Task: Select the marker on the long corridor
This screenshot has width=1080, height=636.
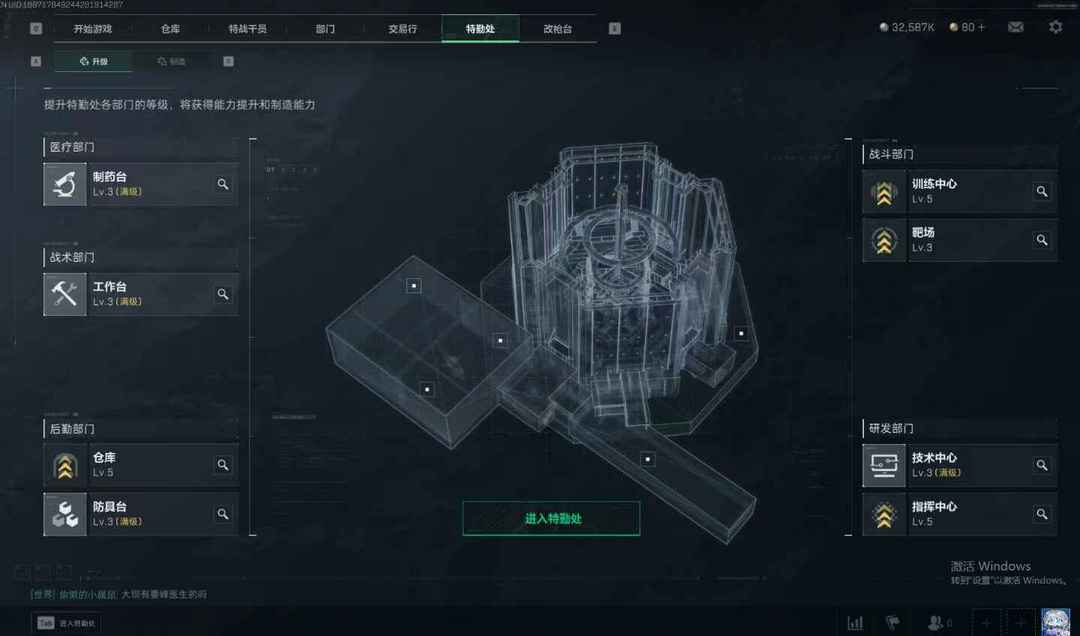Action: [x=647, y=459]
